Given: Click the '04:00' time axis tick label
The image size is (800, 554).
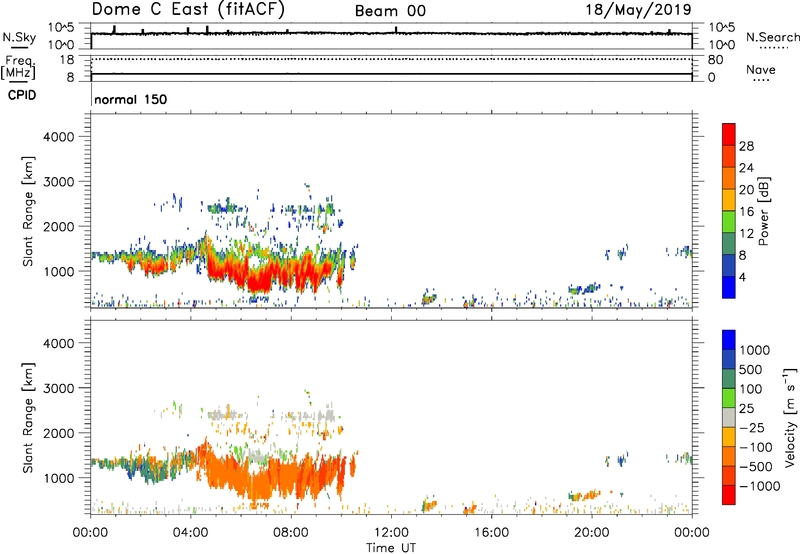Looking at the screenshot, I should coord(190,533).
